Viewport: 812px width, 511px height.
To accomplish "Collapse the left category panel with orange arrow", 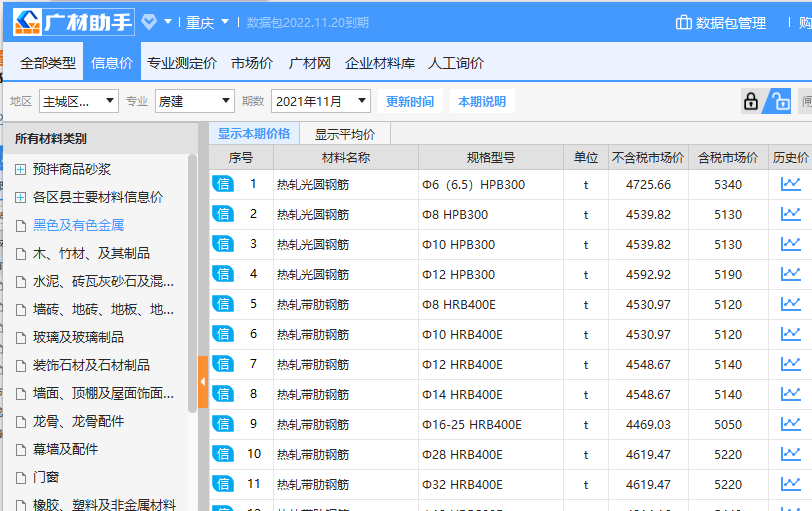I will [203, 382].
